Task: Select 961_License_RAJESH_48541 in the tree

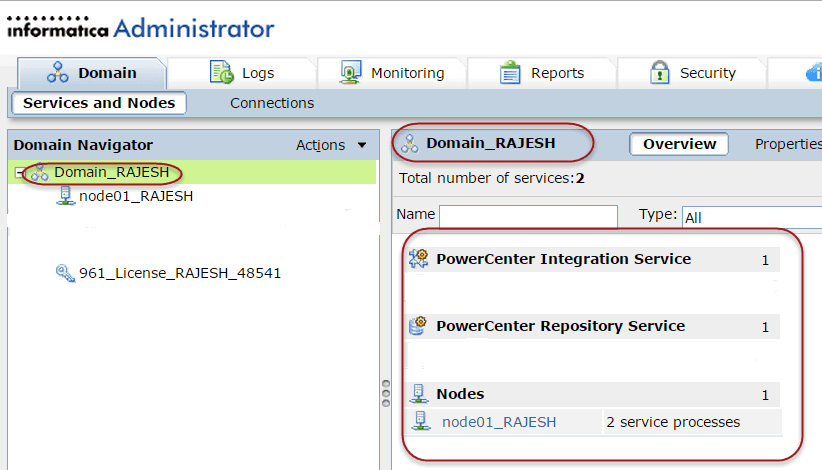Action: (180, 273)
